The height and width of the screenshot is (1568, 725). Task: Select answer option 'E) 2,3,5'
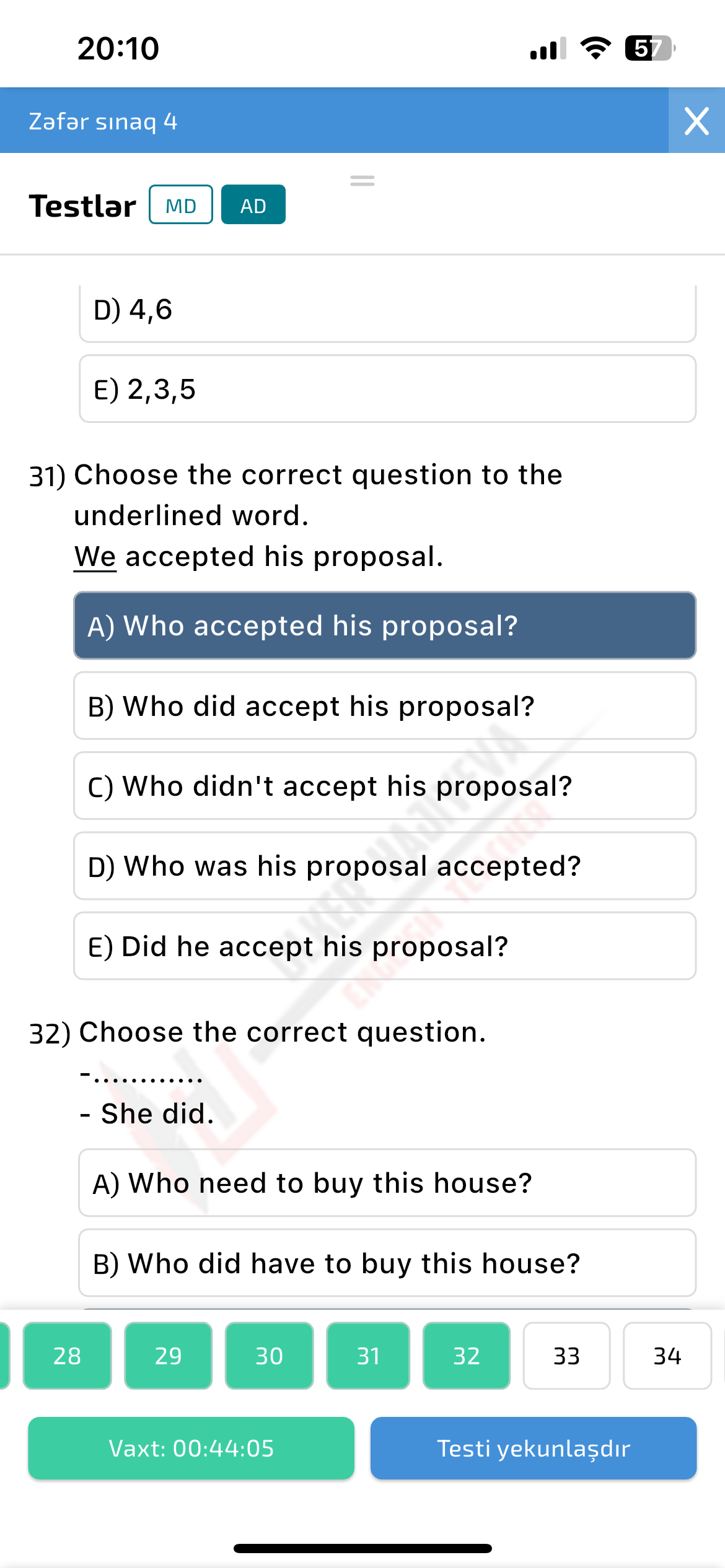[386, 389]
